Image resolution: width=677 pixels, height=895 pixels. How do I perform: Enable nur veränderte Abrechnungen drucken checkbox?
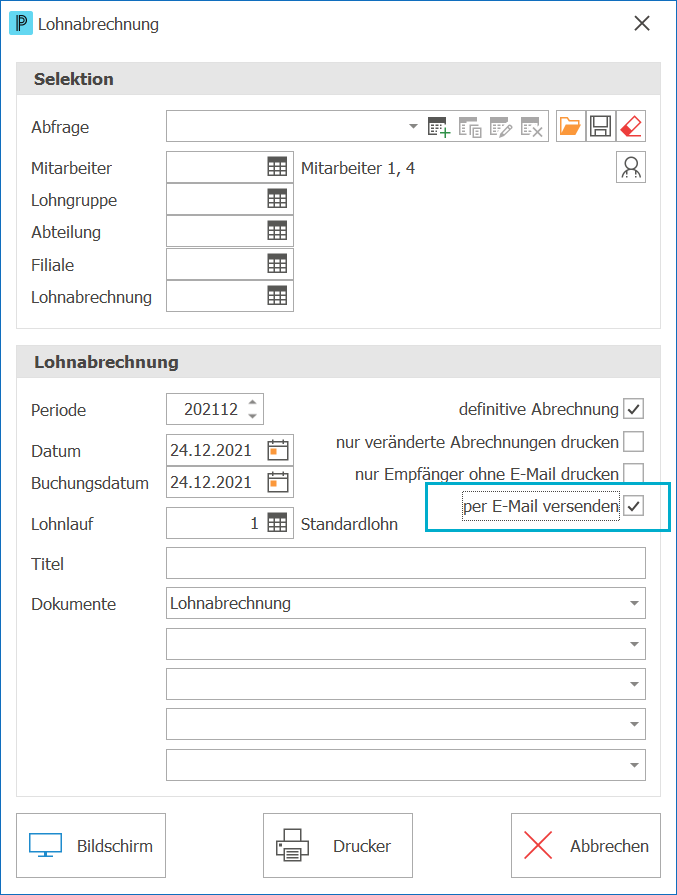click(x=634, y=442)
